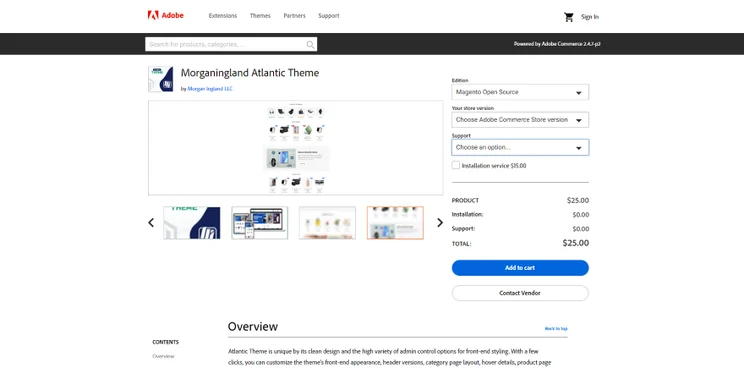This screenshot has width=744, height=368.
Task: Click Powered by Adobe Commerce text
Action: coord(557,44)
